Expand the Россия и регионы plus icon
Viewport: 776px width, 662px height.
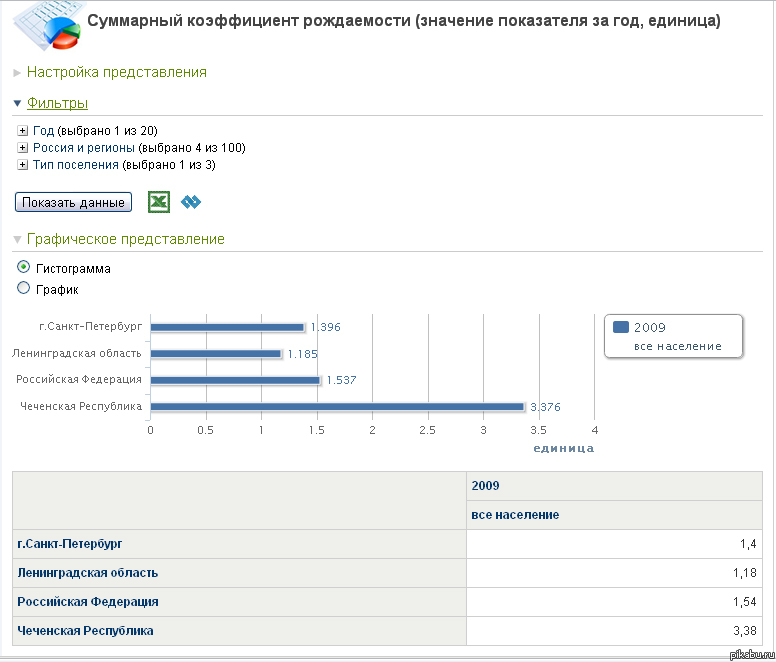coord(23,148)
